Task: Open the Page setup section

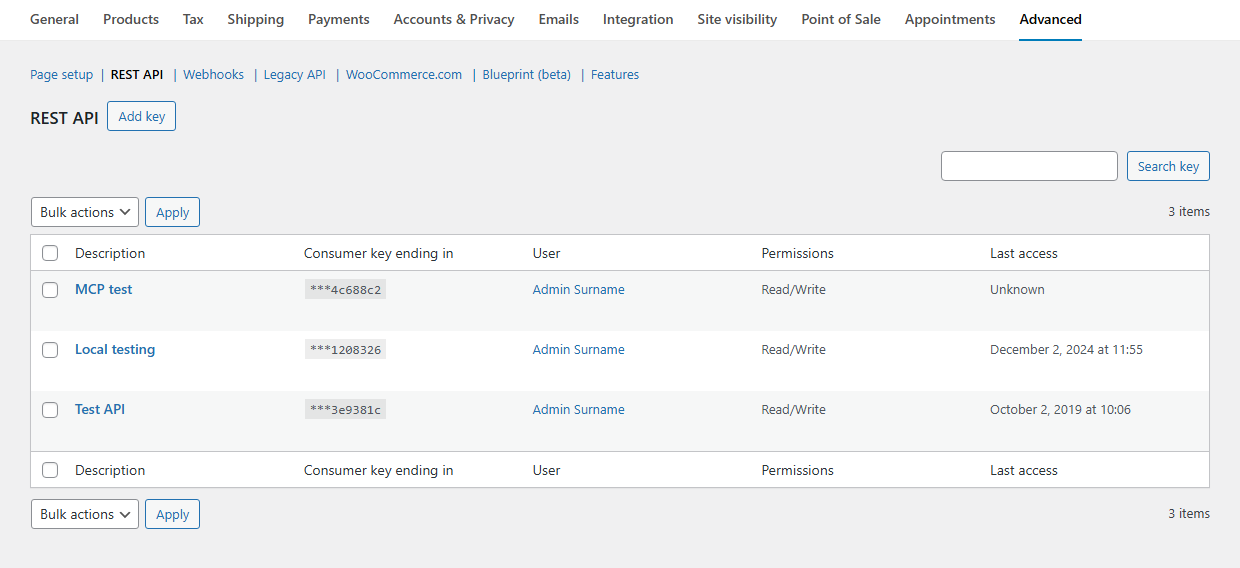Action: point(61,75)
